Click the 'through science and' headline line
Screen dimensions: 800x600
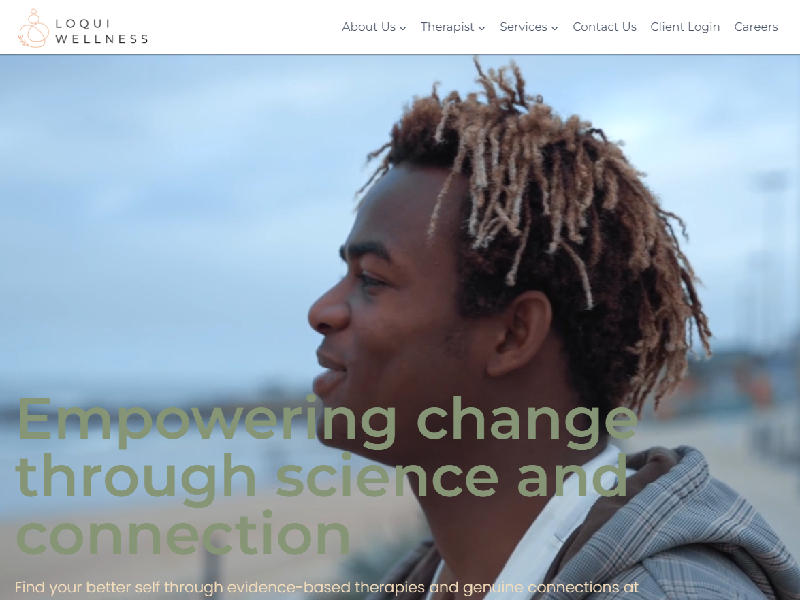click(322, 478)
